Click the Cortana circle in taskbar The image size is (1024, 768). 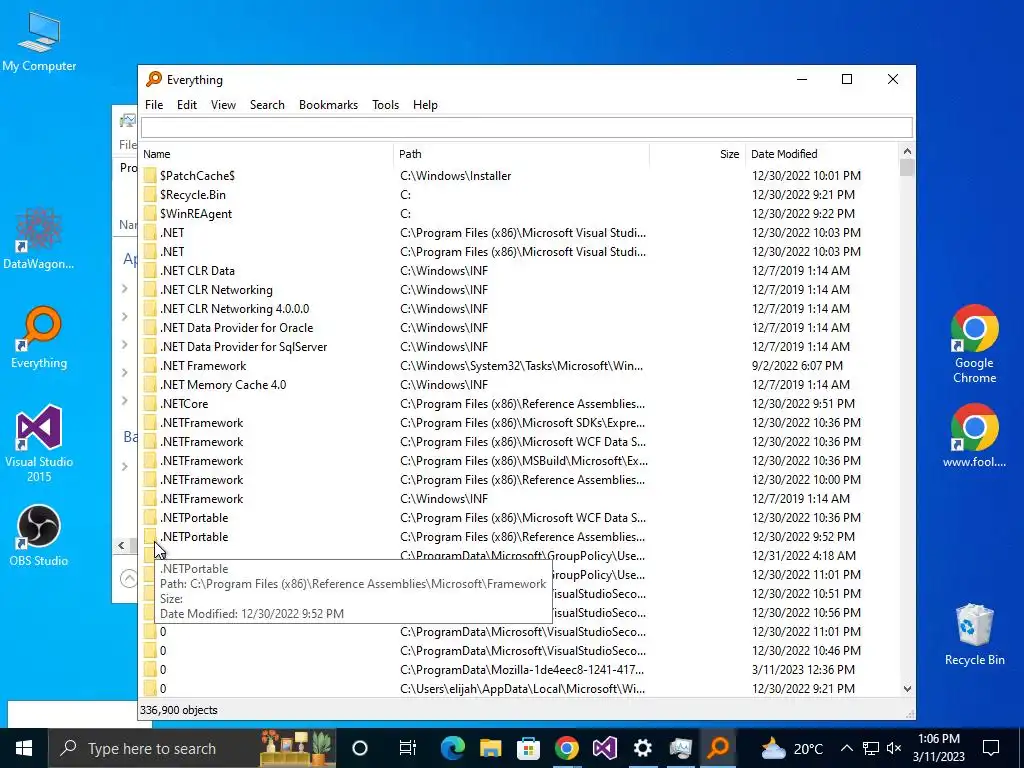pos(360,748)
